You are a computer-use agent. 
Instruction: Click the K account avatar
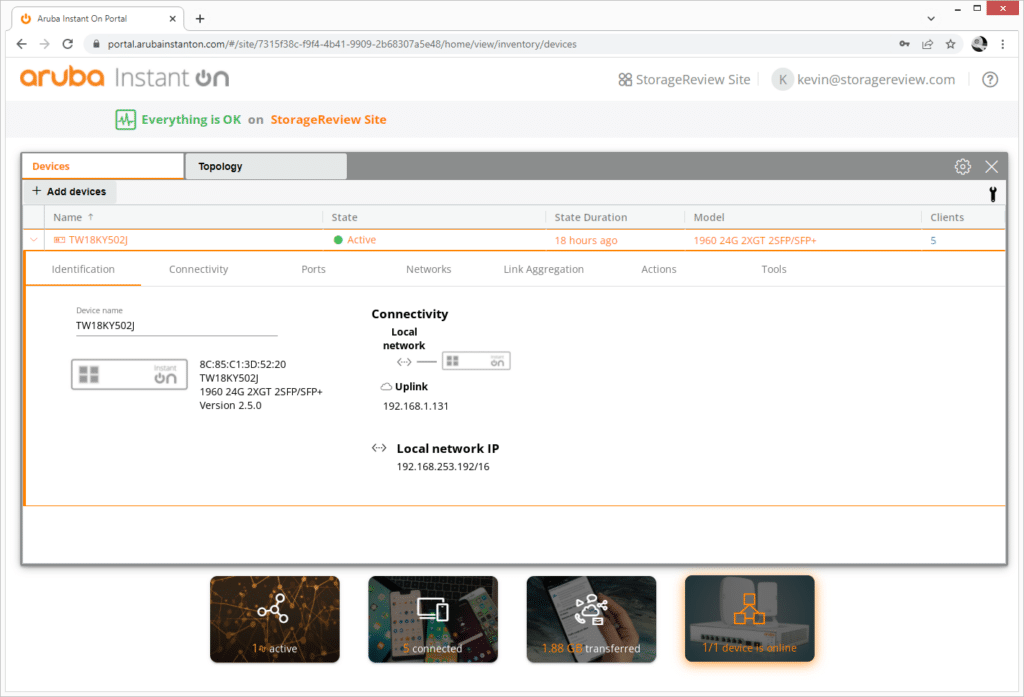(782, 80)
